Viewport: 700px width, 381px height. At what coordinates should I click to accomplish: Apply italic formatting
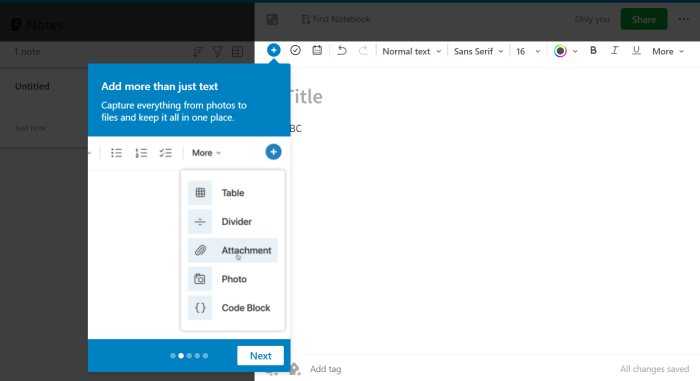pos(615,51)
